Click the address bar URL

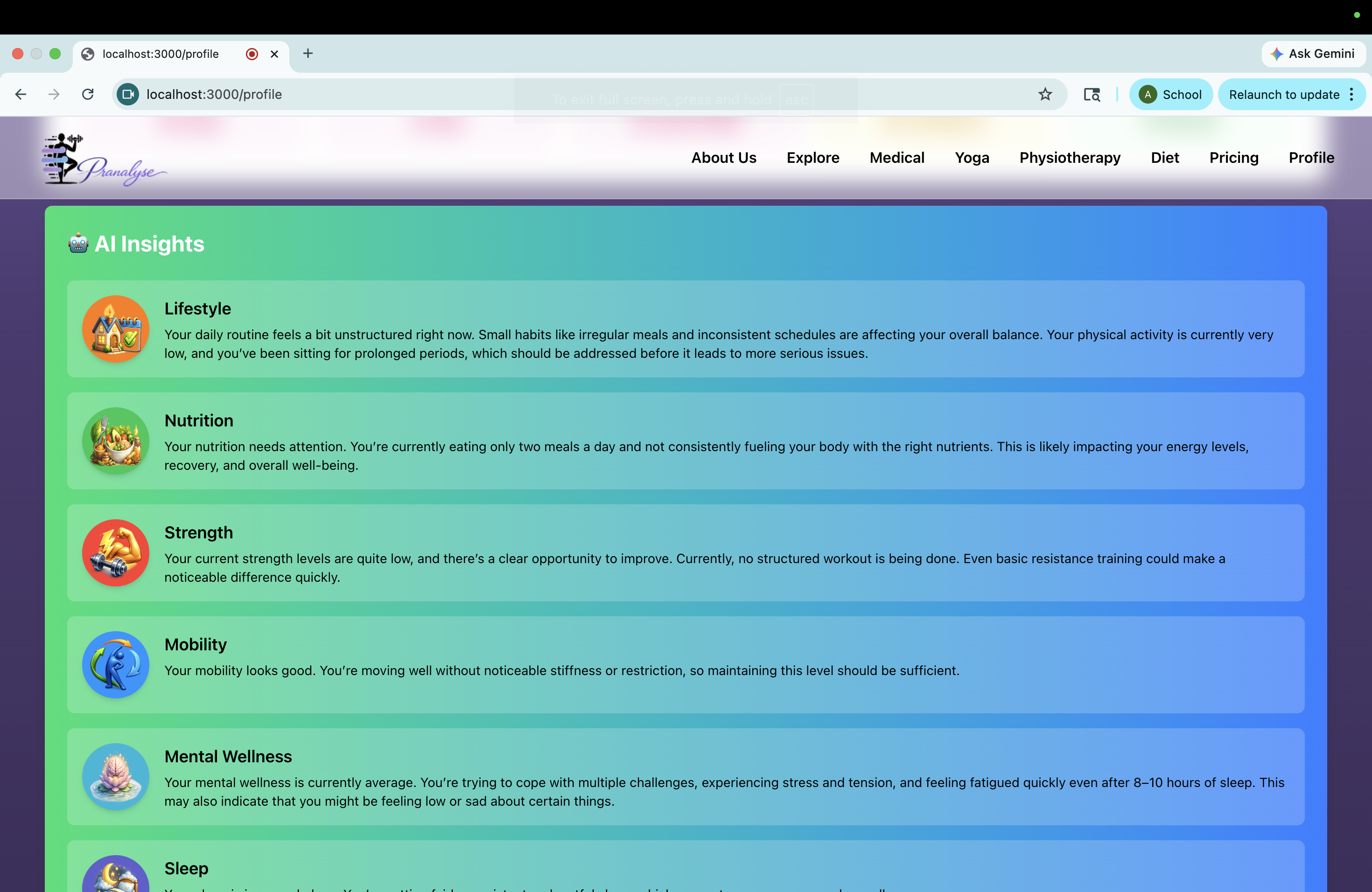pos(214,95)
